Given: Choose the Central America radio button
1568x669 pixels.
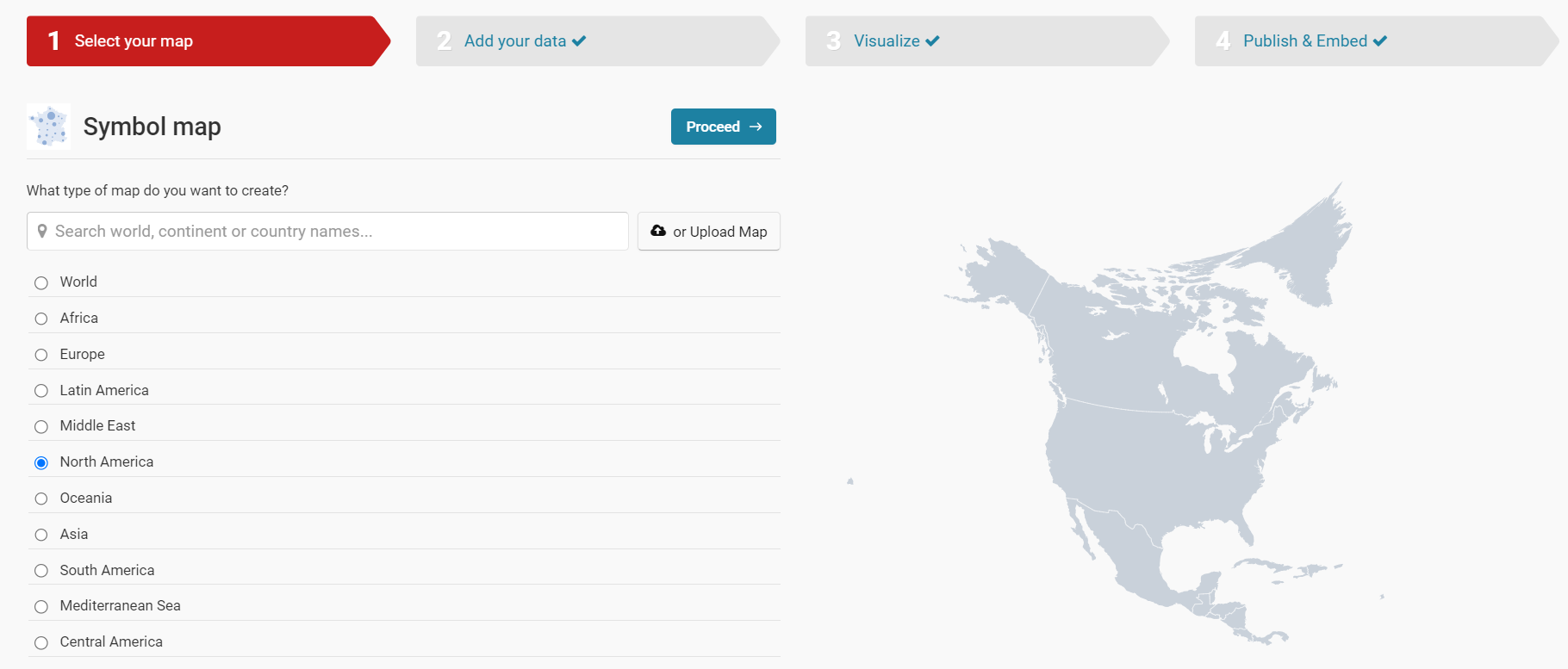Looking at the screenshot, I should click(x=41, y=643).
